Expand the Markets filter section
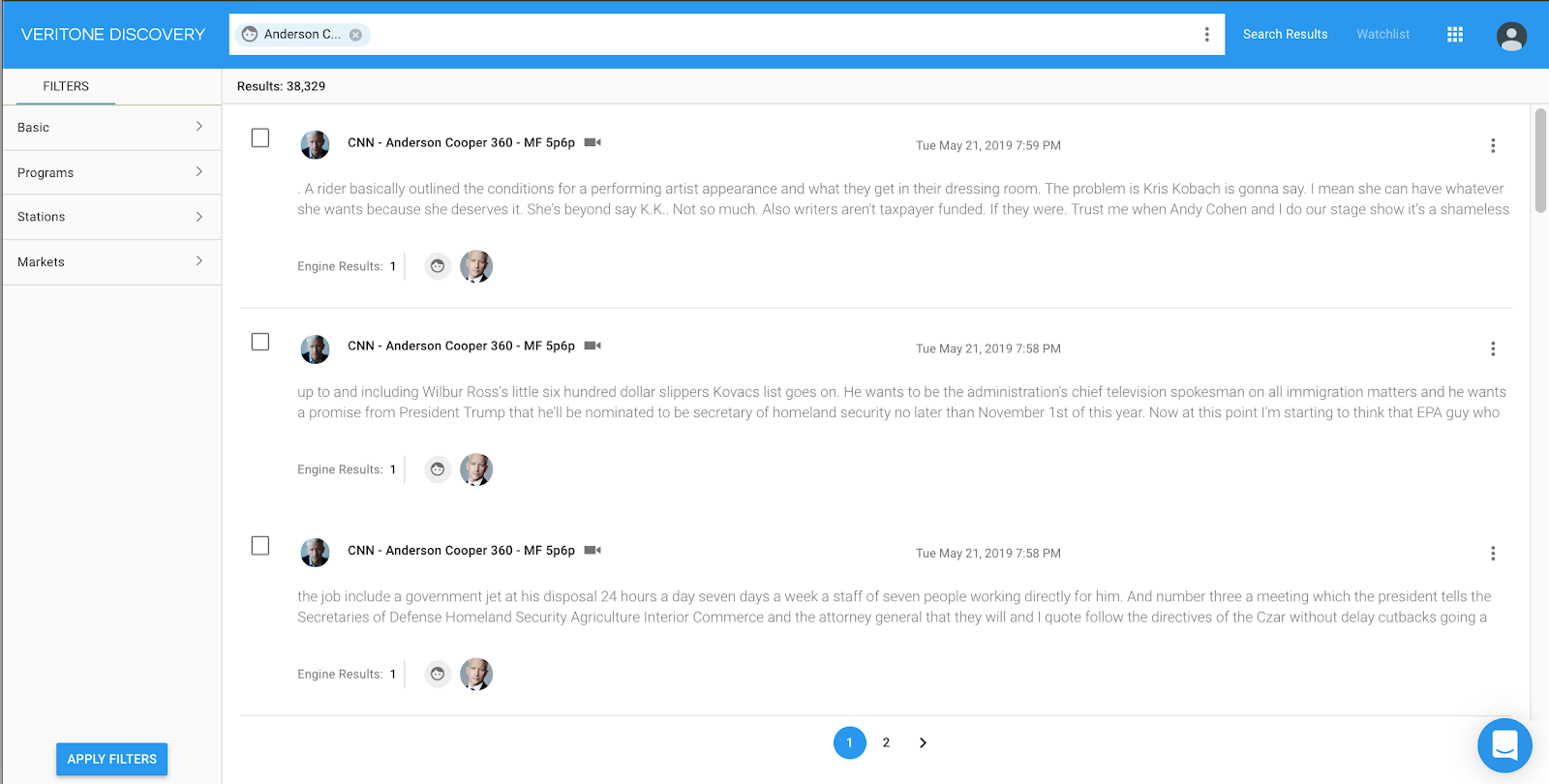 [111, 262]
